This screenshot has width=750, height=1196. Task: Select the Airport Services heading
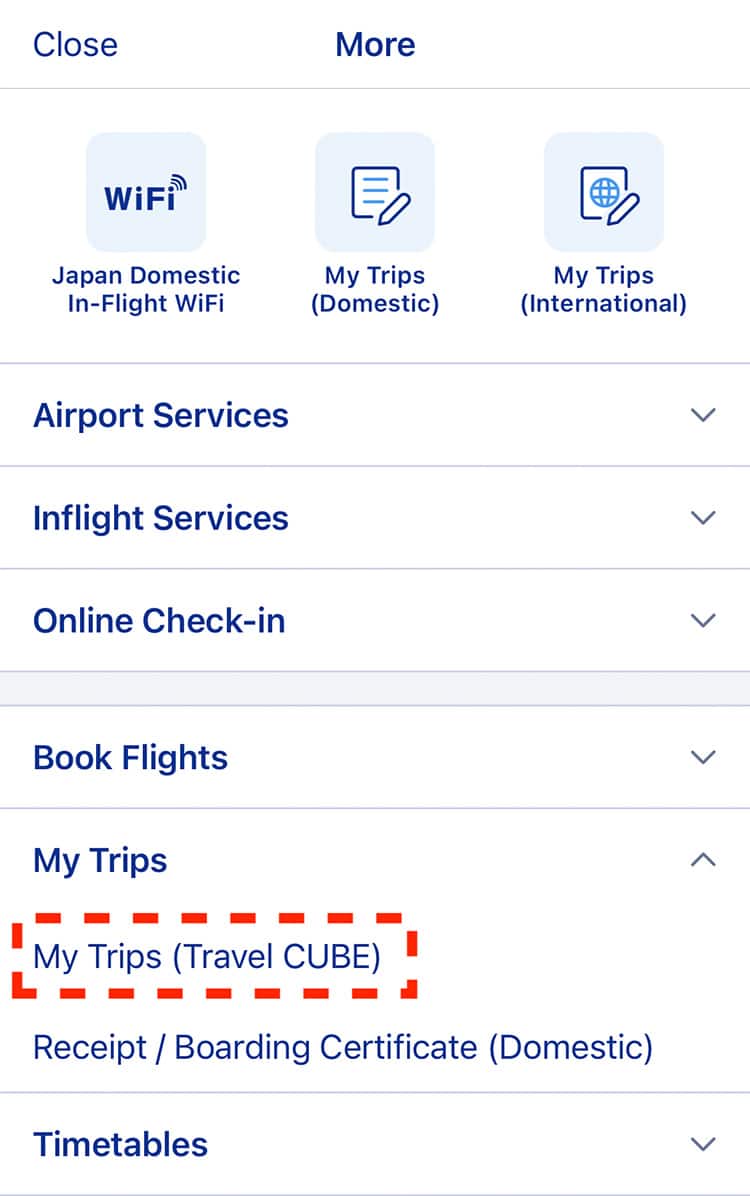pyautogui.click(x=160, y=416)
